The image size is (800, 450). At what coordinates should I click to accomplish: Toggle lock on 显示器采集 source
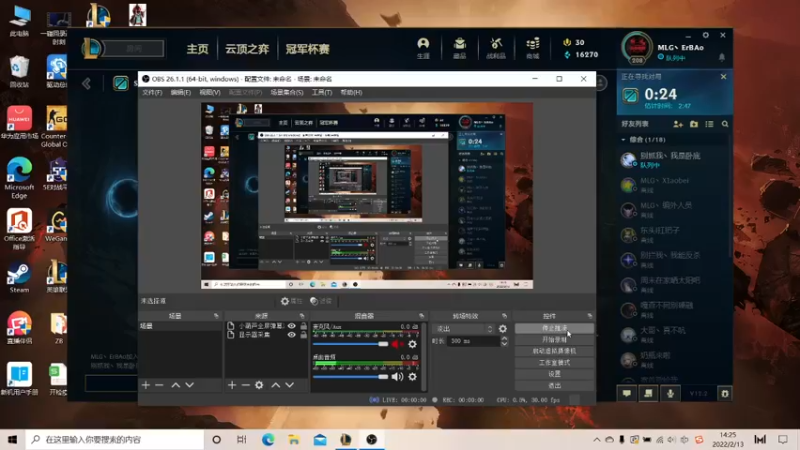(x=304, y=335)
